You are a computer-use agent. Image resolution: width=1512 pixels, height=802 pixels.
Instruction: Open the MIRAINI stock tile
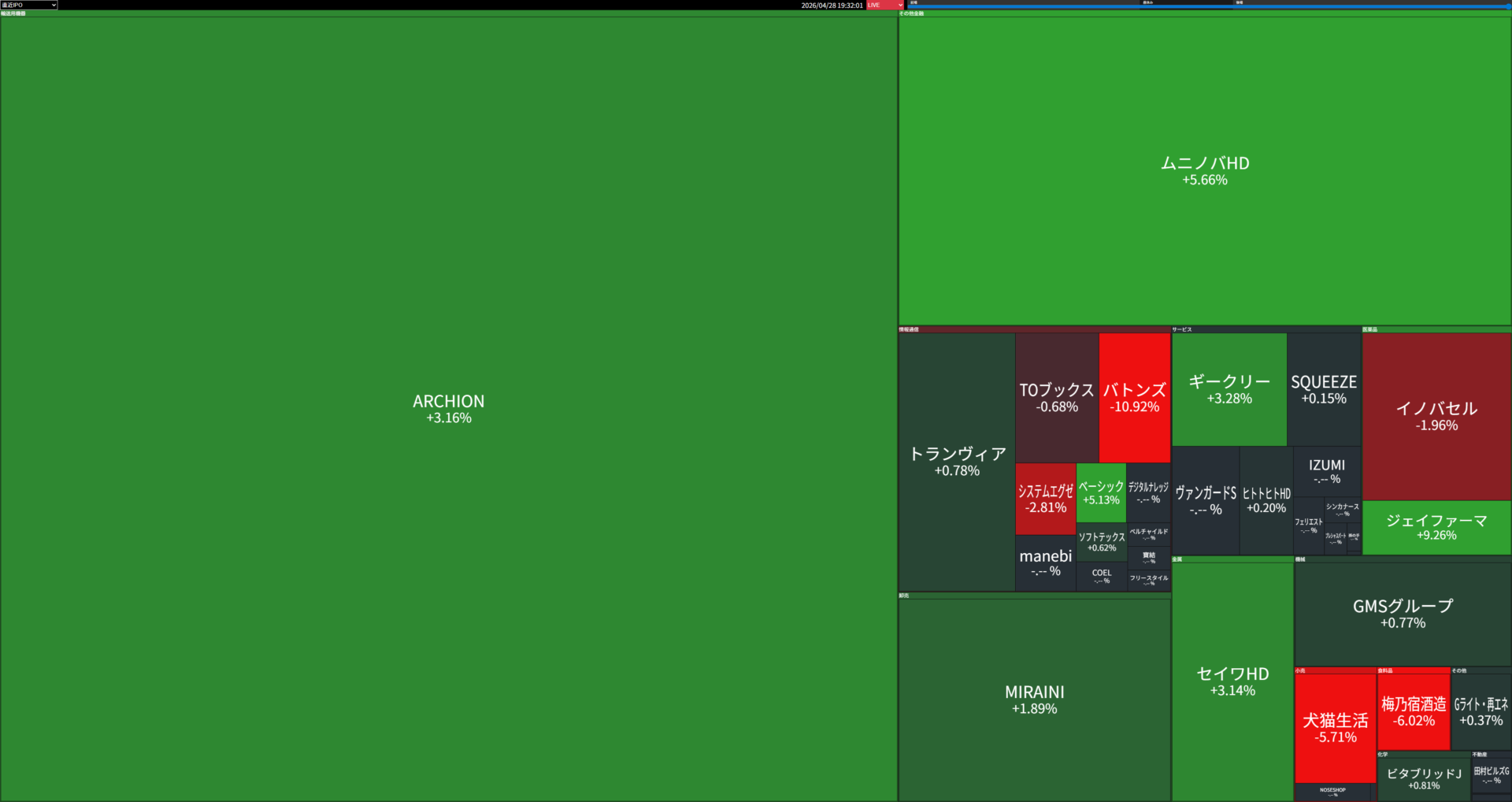[1034, 699]
